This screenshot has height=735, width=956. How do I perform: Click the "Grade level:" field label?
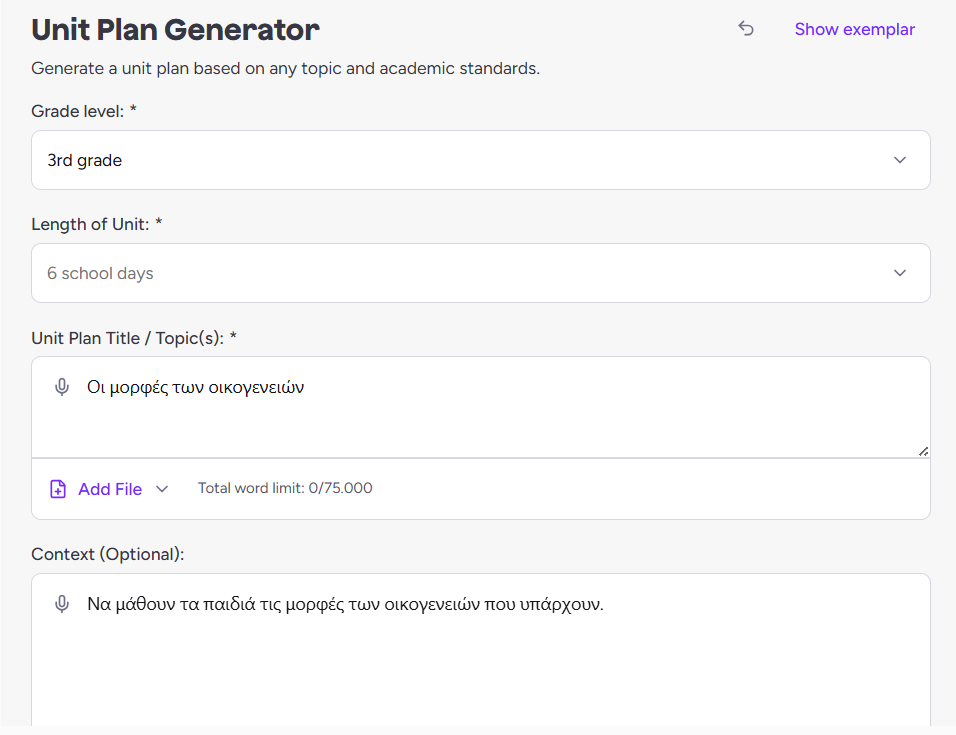84,111
